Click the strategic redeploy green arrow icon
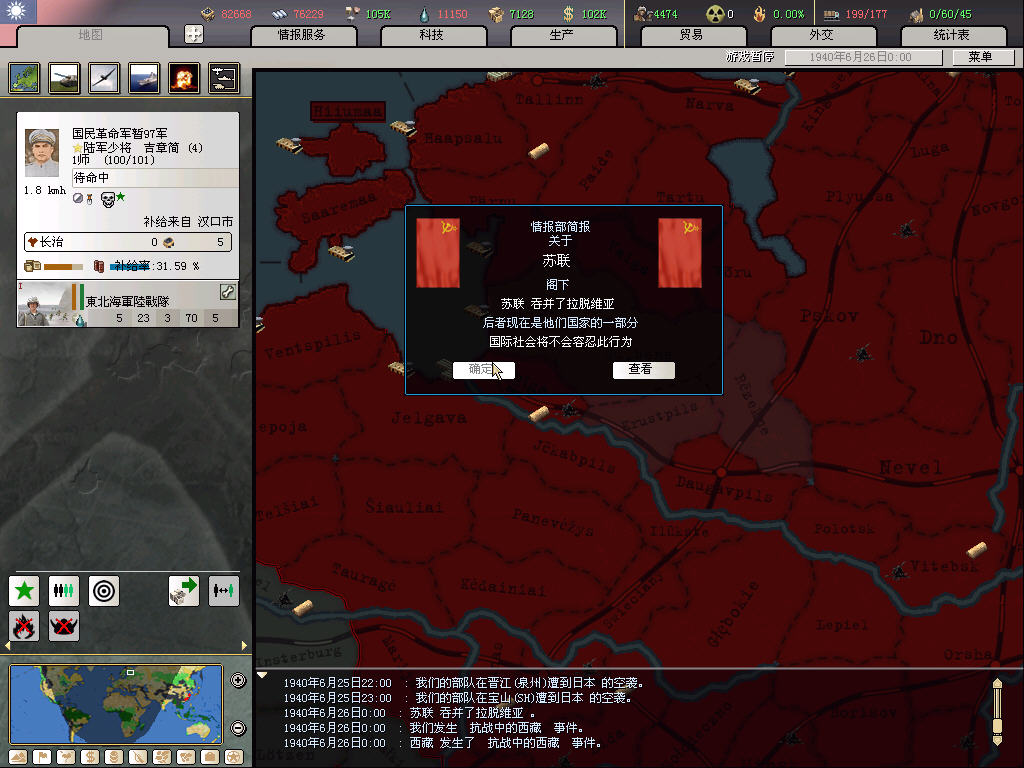This screenshot has width=1024, height=768. [x=184, y=590]
